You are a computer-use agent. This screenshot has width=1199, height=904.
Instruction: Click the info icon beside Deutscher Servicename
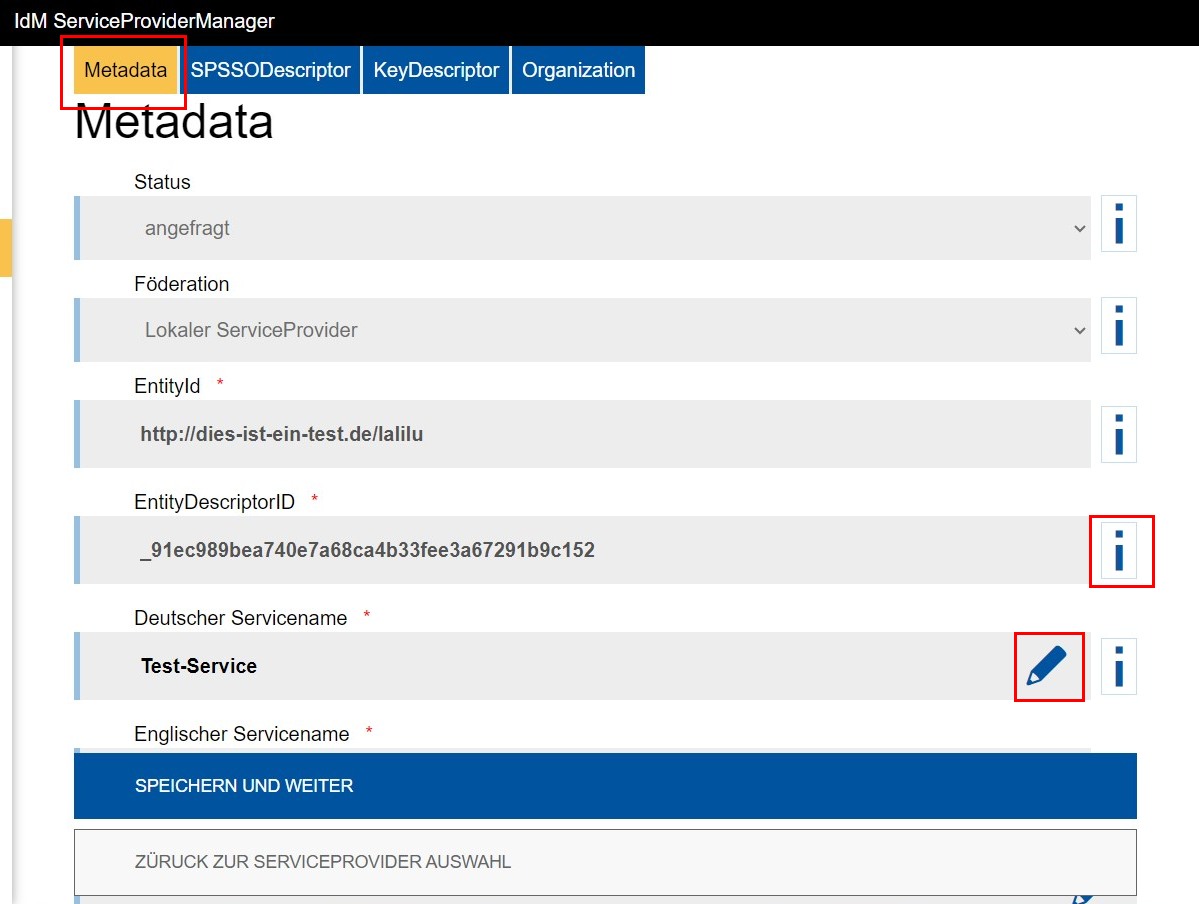tap(1117, 666)
